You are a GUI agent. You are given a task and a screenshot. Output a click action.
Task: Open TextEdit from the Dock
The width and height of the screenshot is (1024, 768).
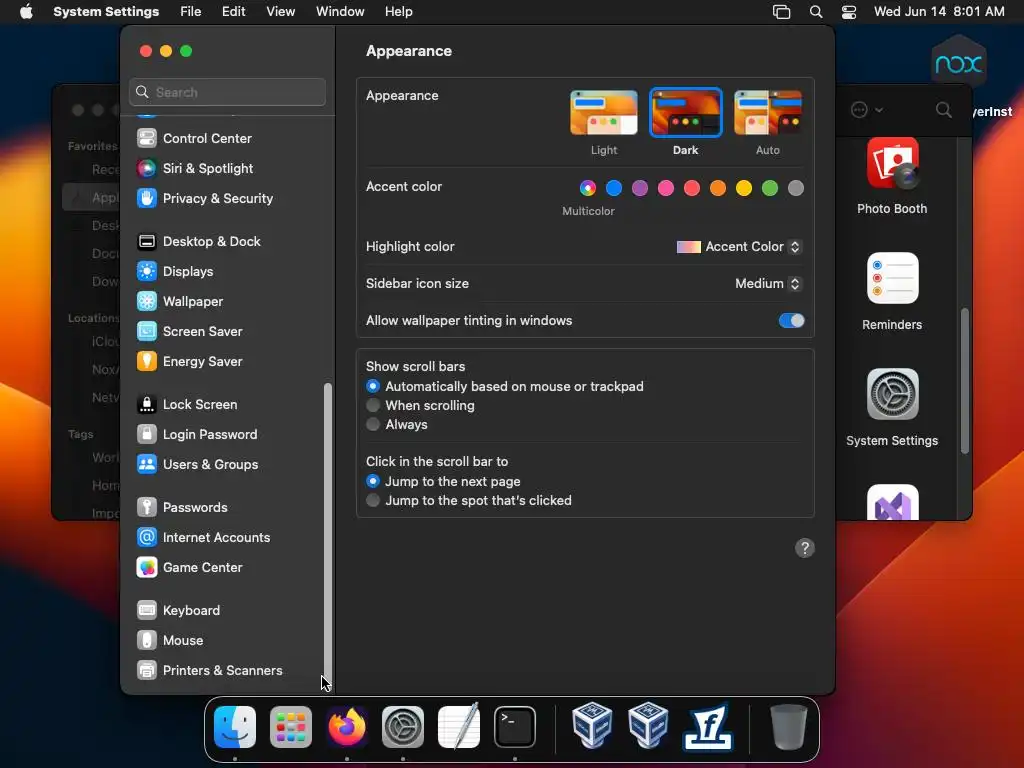click(x=458, y=727)
